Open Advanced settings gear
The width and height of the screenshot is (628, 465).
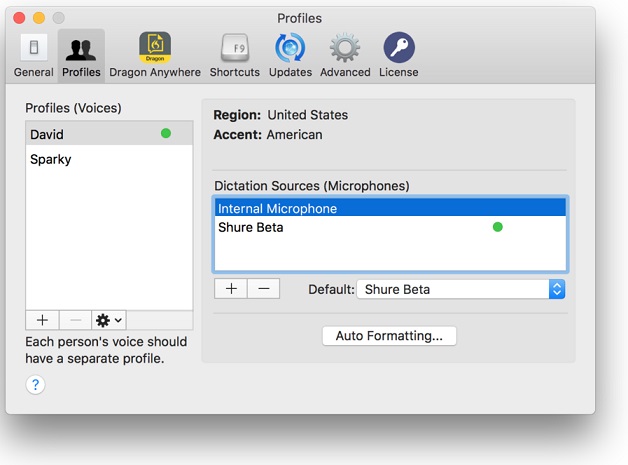click(x=345, y=56)
